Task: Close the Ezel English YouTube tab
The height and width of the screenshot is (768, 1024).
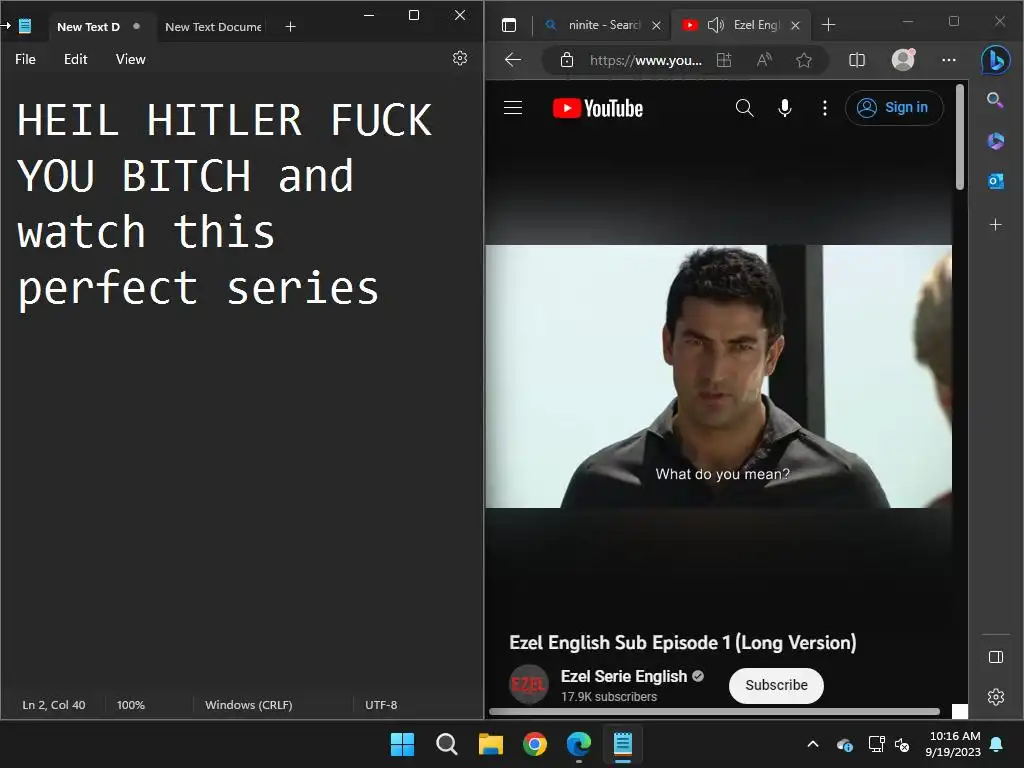Action: point(795,25)
